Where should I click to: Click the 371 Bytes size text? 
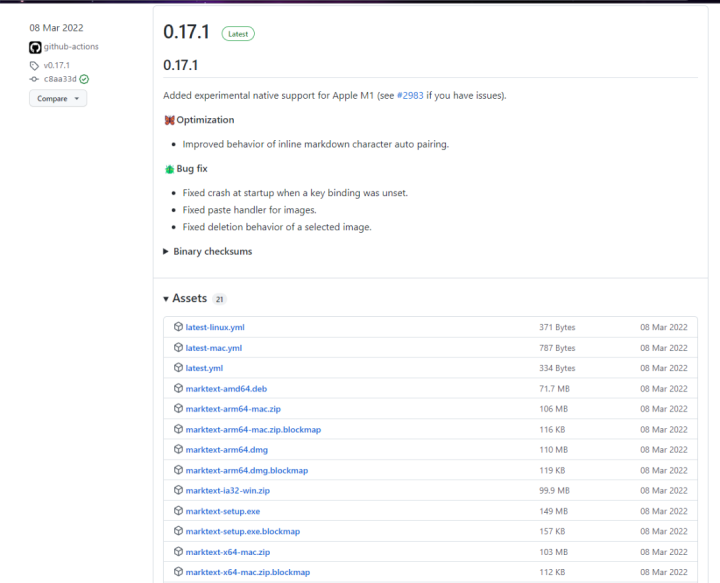557,327
